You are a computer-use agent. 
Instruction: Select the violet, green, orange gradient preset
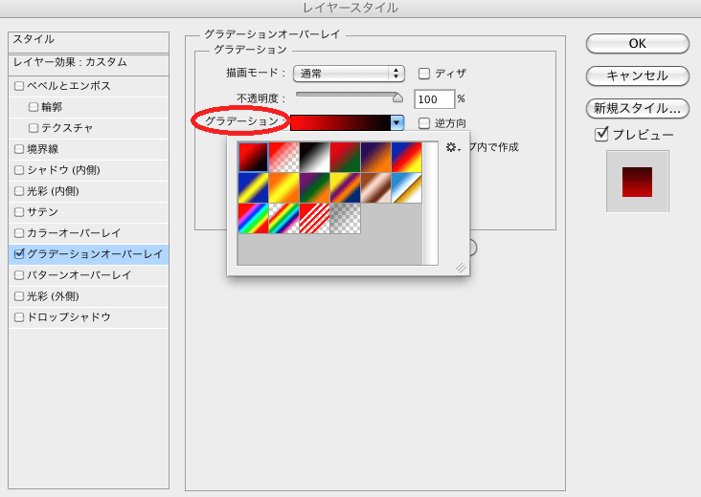click(315, 188)
